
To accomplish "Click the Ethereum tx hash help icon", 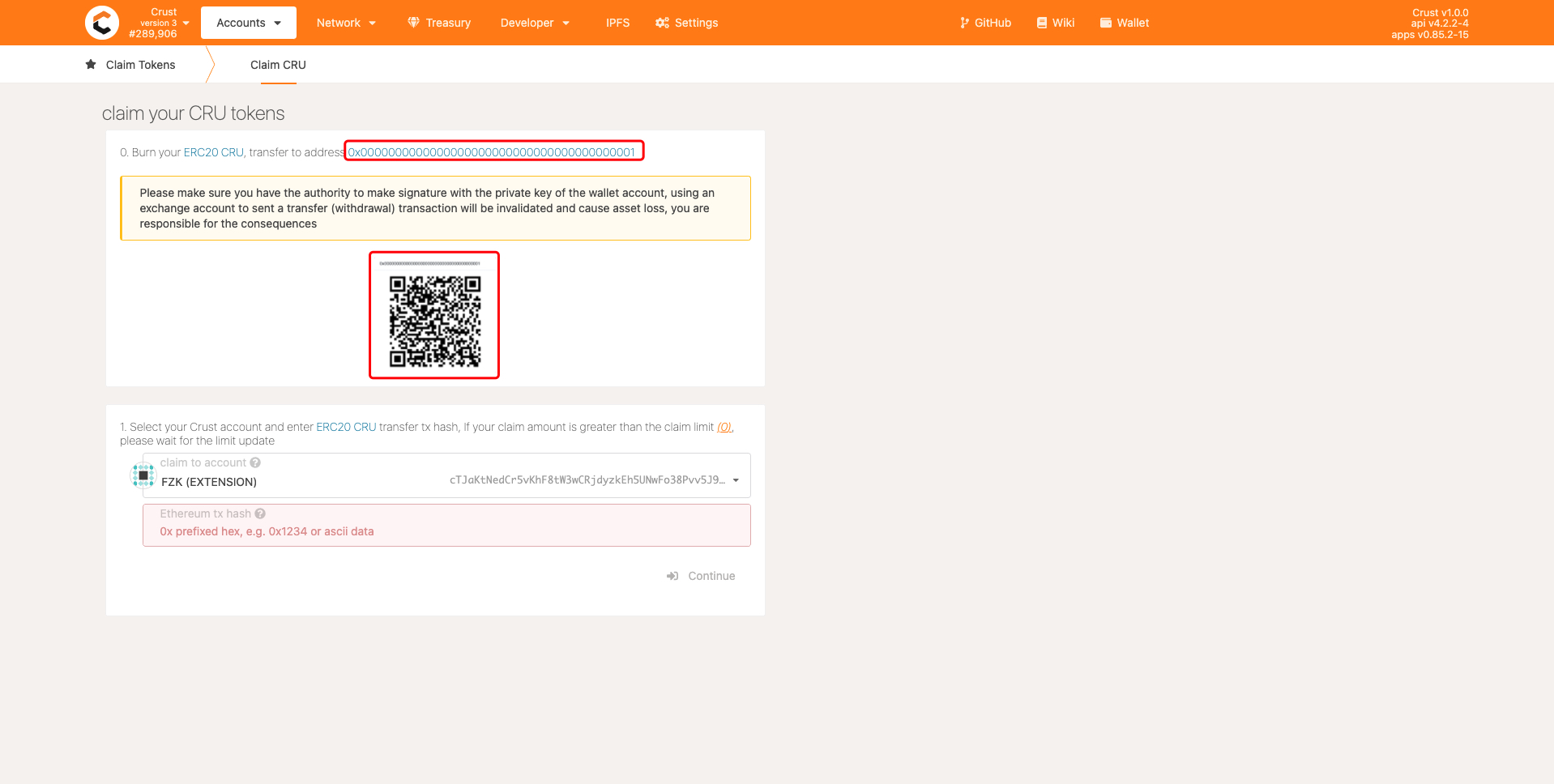I will [260, 513].
